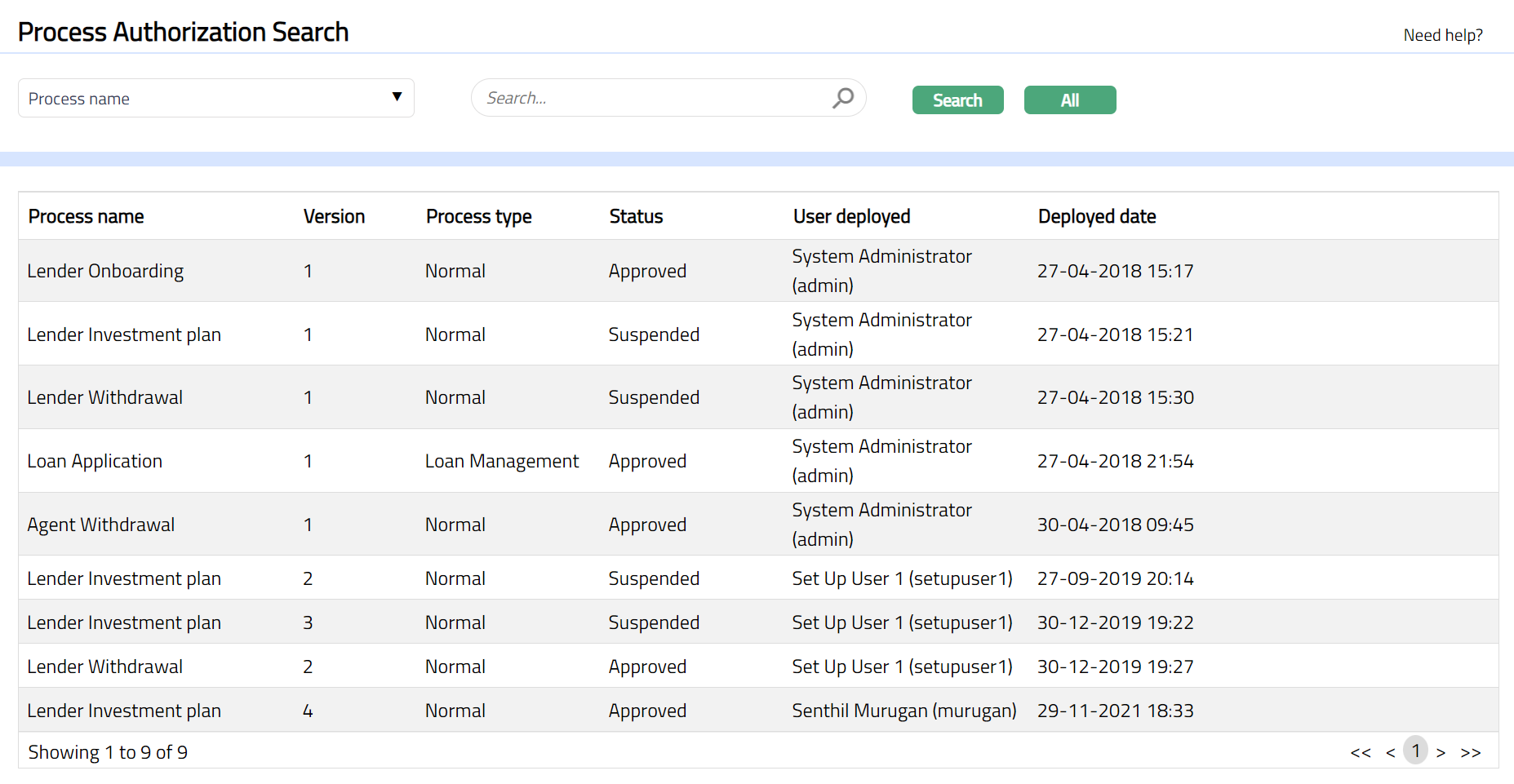Select the Lender Onboarding row
This screenshot has width=1514, height=784.
[758, 271]
